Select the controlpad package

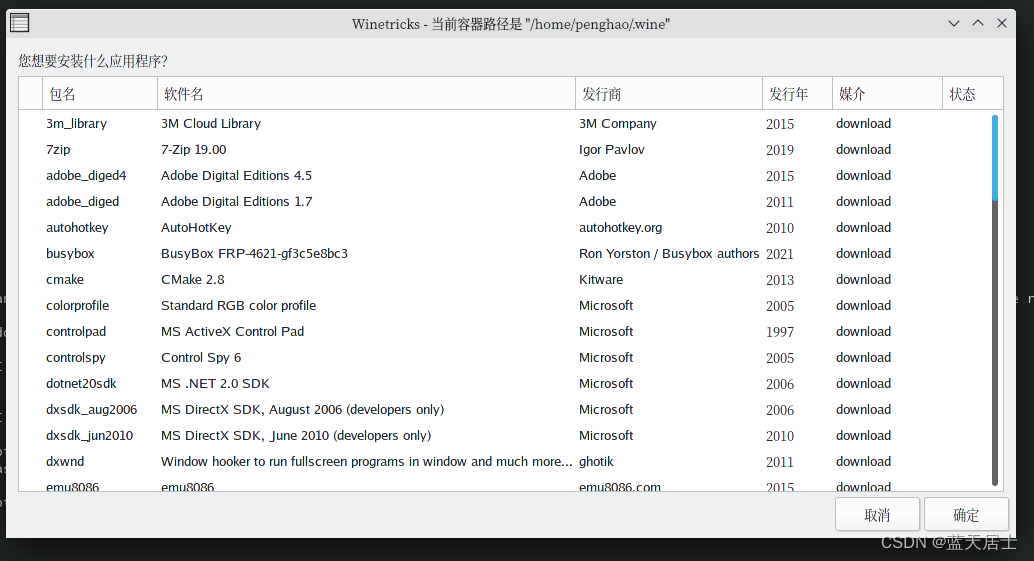76,332
